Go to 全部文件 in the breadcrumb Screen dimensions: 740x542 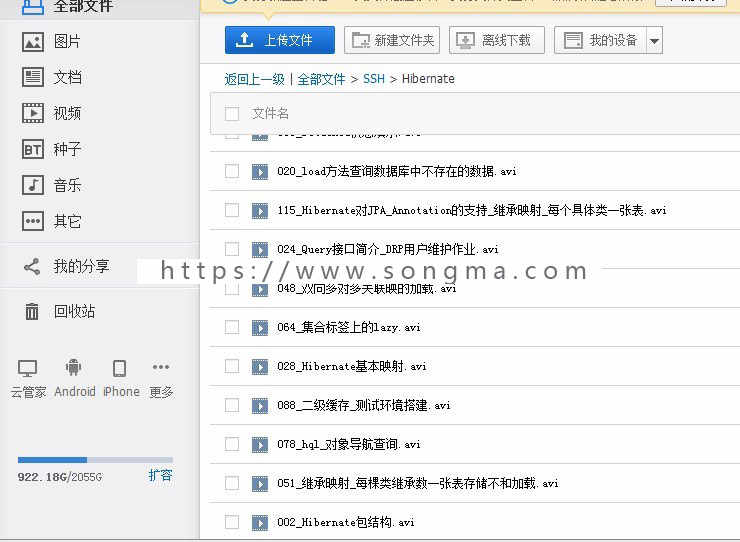tap(321, 79)
